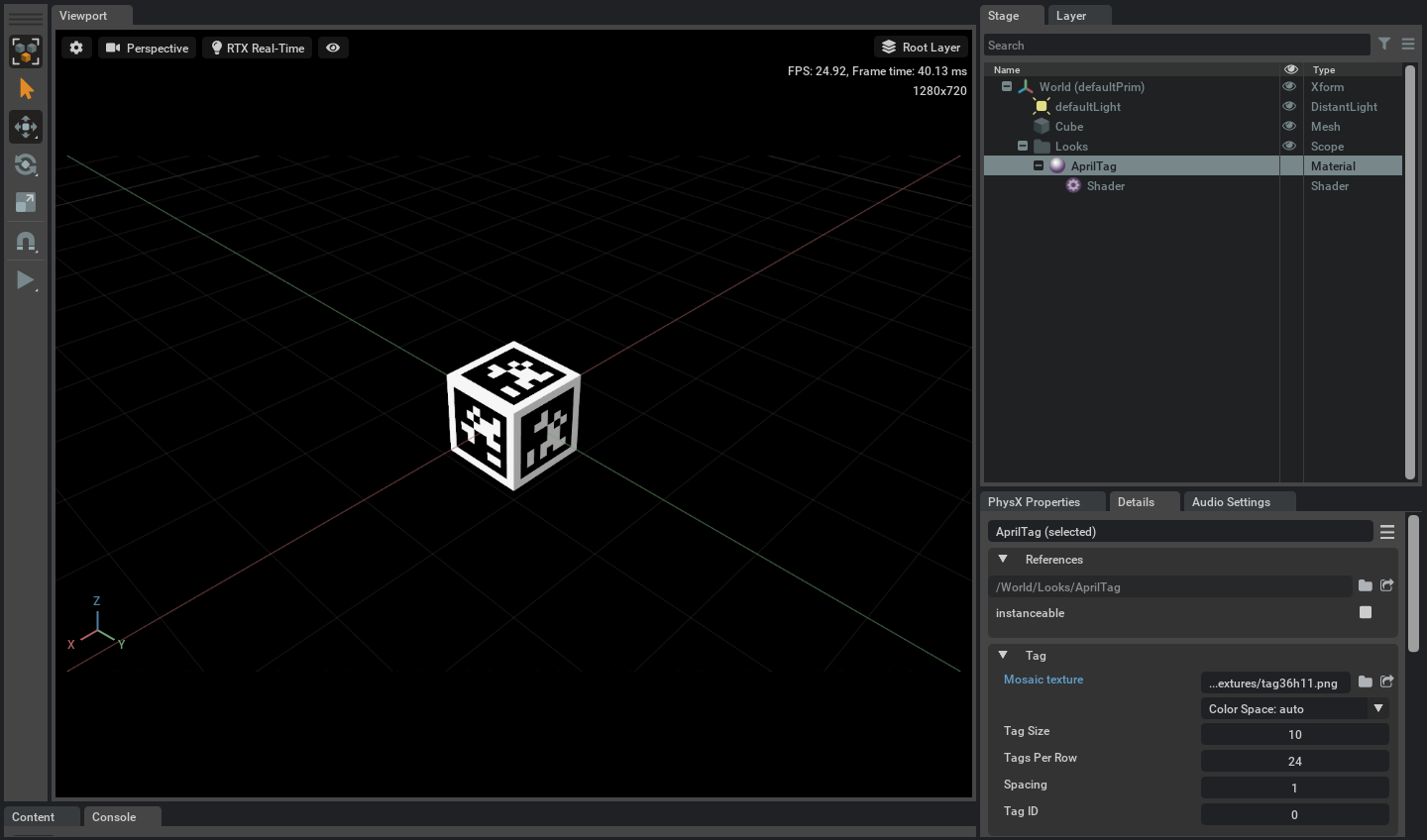Browse for Mosaic texture file folder icon
The image size is (1427, 840).
tap(1366, 682)
